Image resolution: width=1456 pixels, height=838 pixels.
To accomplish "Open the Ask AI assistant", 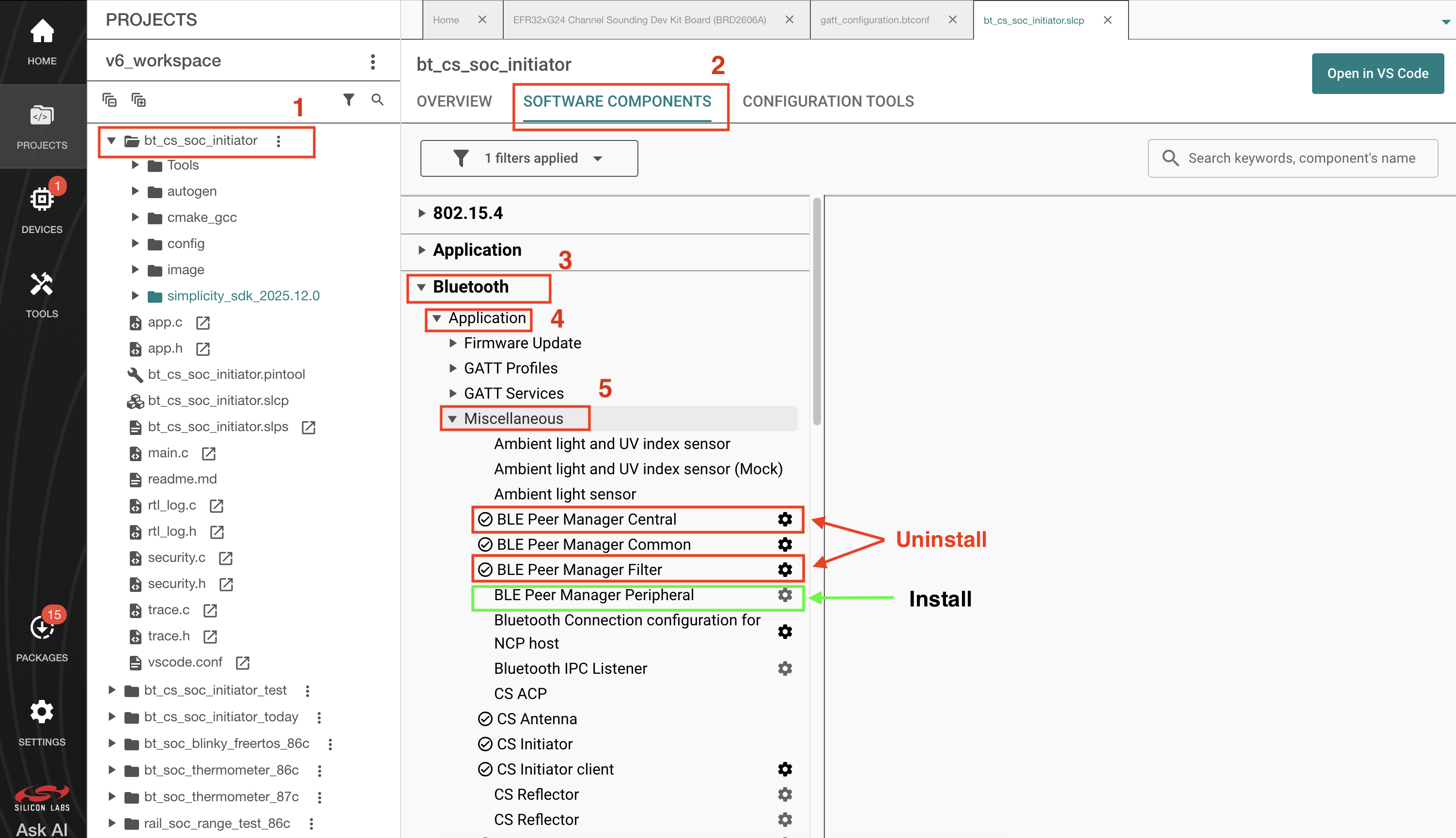I will [42, 829].
